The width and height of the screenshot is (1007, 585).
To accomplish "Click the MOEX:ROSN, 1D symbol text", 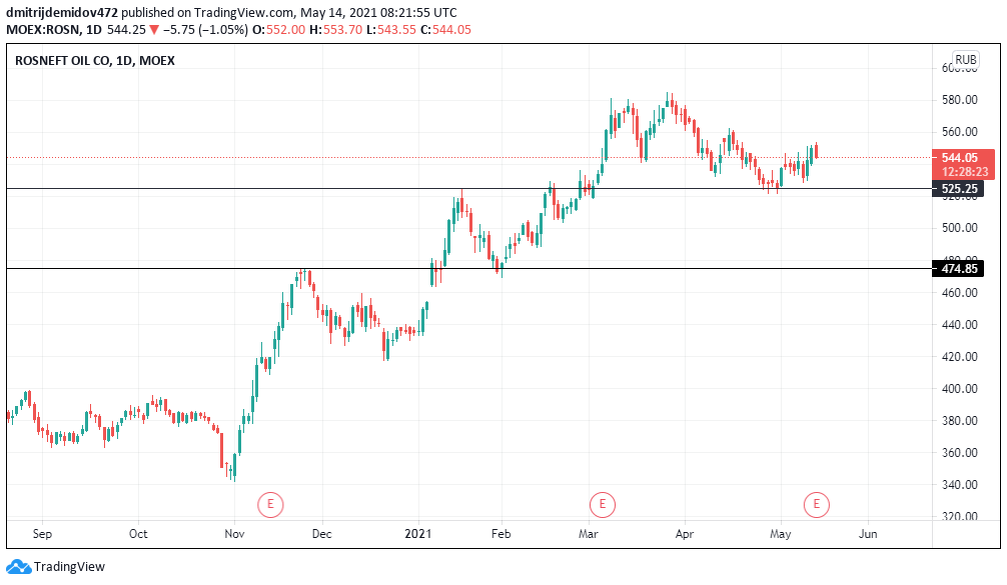I will click(54, 30).
